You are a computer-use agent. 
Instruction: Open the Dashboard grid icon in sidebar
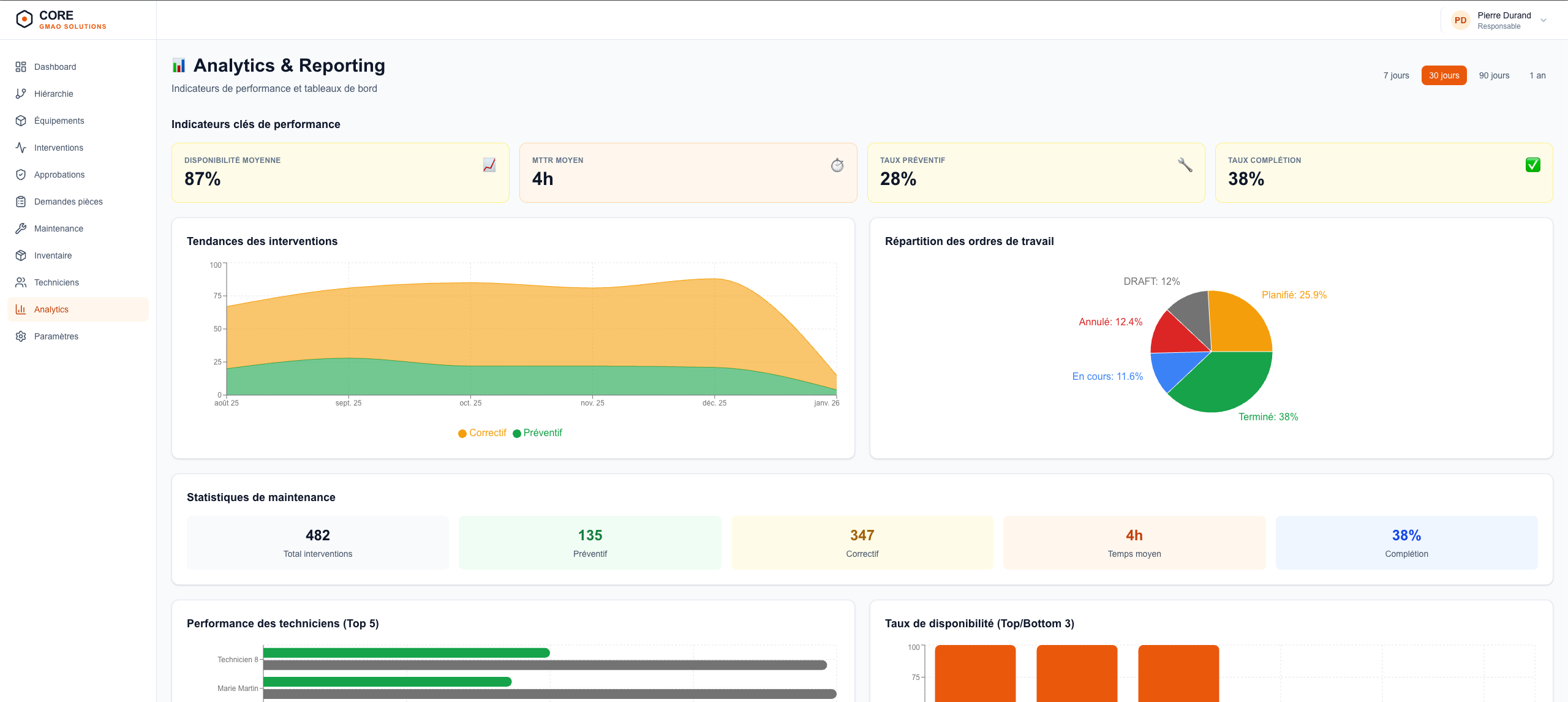coord(21,67)
